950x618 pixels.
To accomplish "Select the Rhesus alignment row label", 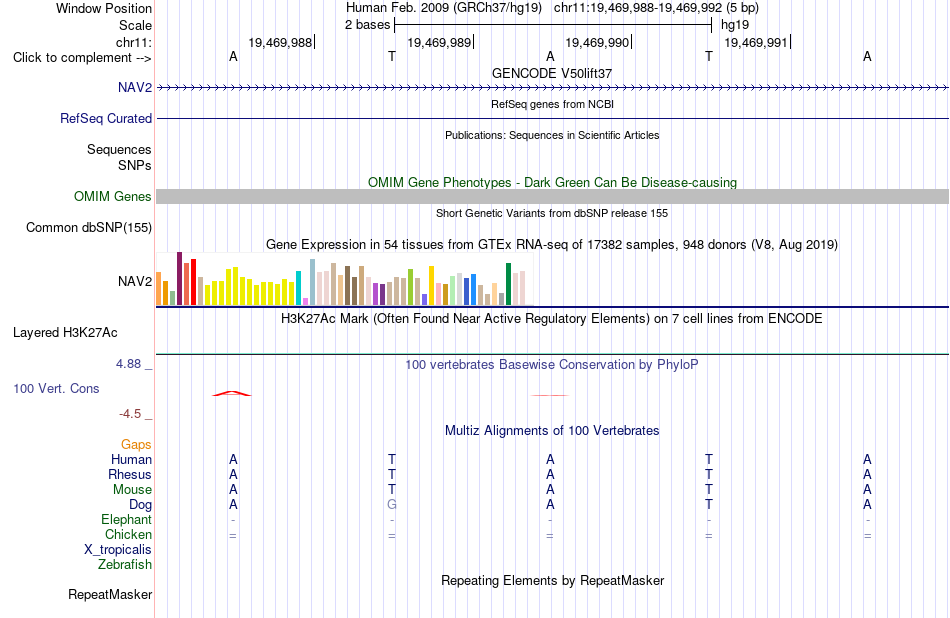I will pyautogui.click(x=130, y=474).
